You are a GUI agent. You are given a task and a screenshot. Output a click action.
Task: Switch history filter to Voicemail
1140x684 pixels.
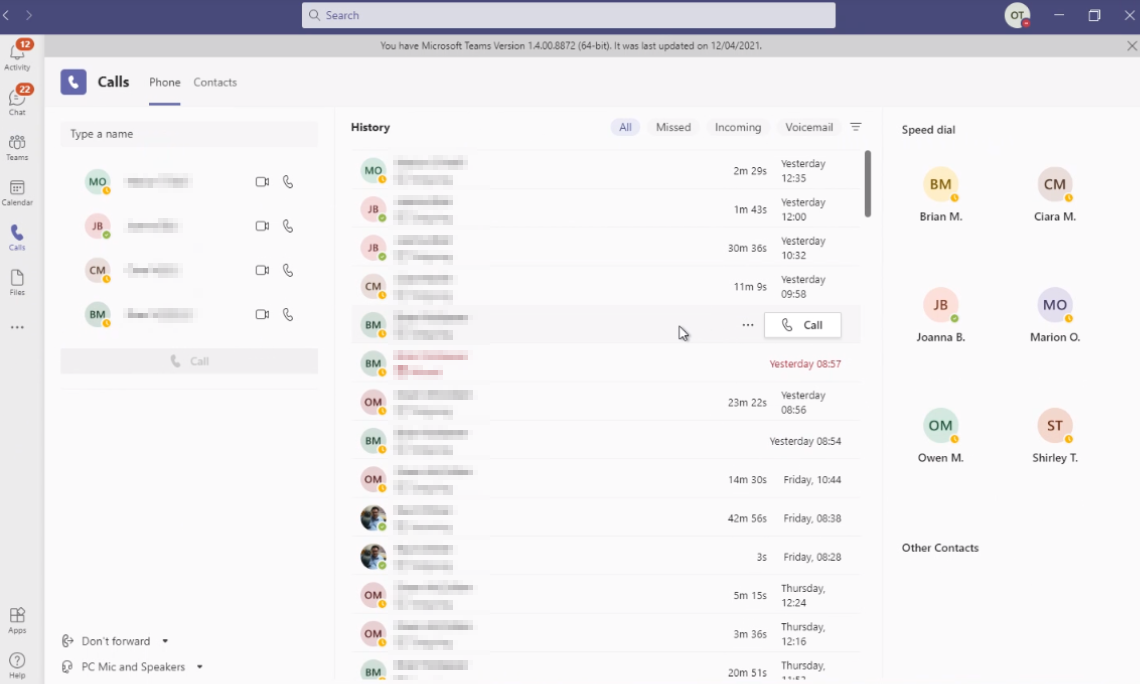pyautogui.click(x=808, y=127)
